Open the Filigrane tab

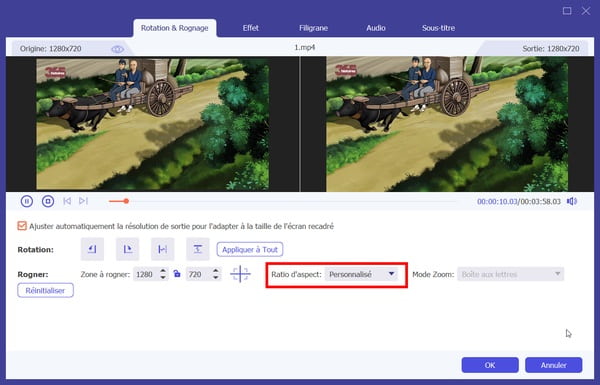pyautogui.click(x=313, y=28)
